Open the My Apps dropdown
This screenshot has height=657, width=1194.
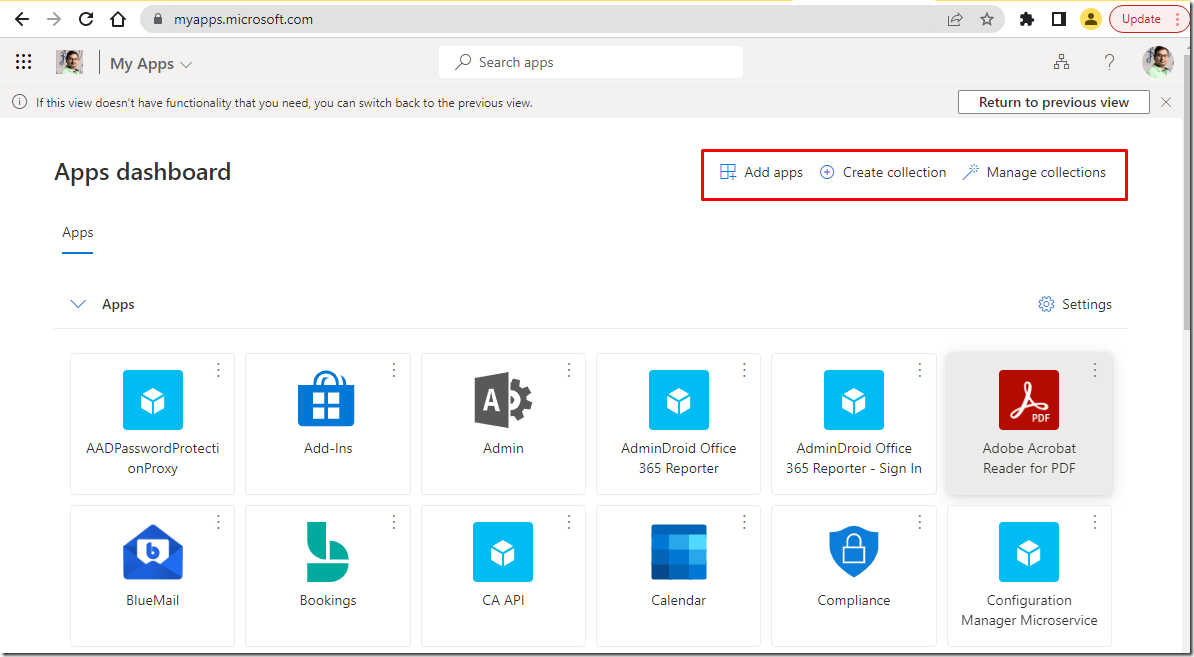[150, 62]
